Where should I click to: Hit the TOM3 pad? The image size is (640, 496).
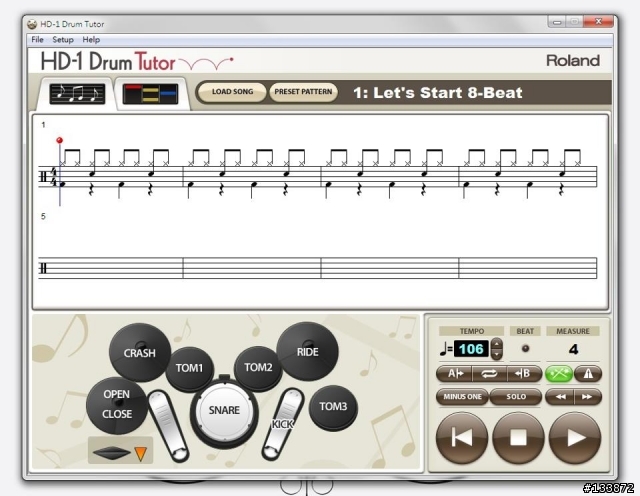(333, 407)
